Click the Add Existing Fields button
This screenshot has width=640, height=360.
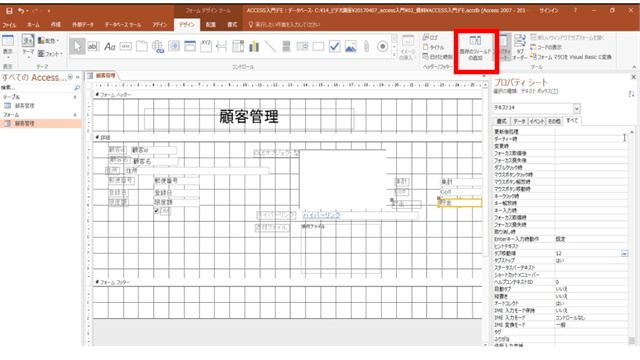click(x=475, y=48)
